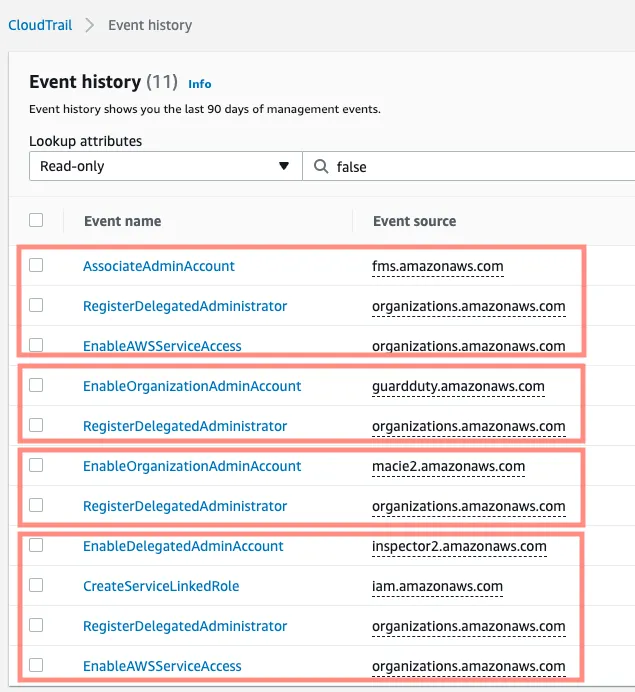Screen dimensions: 635x692
Task: Click the Lookup attributes label
Action: click(x=86, y=141)
